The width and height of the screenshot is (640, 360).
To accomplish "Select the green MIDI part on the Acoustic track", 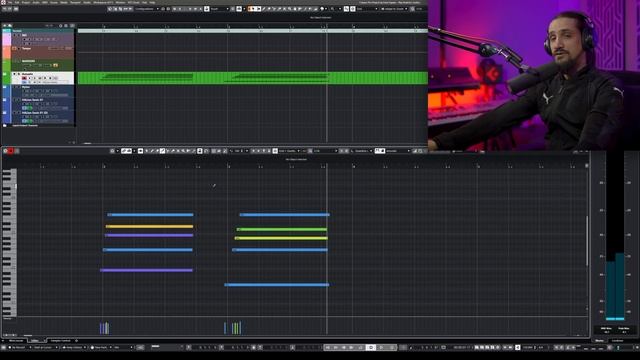I will tap(253, 78).
